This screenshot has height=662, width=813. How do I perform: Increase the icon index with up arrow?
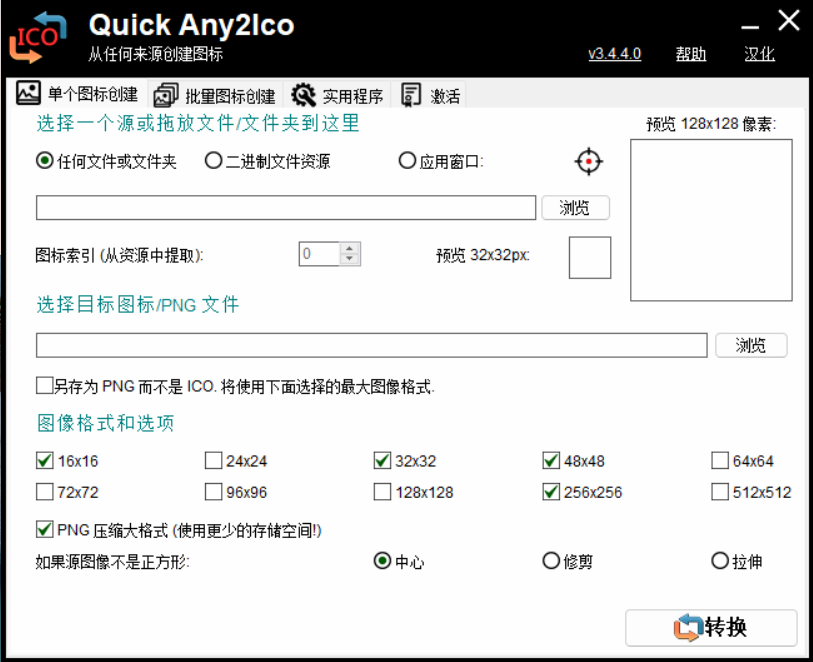(350, 248)
